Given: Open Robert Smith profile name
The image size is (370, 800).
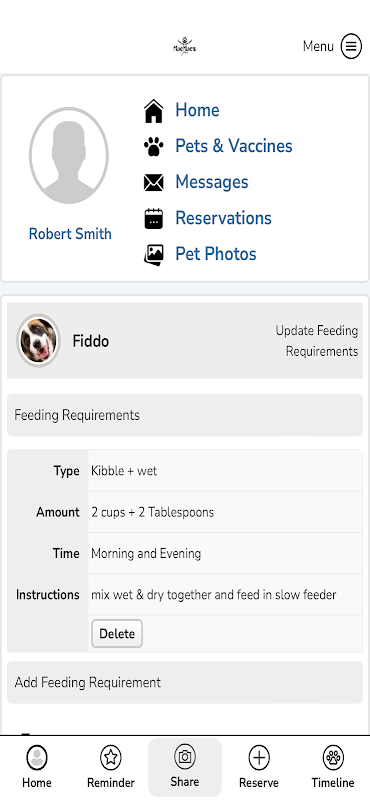Looking at the screenshot, I should point(70,234).
